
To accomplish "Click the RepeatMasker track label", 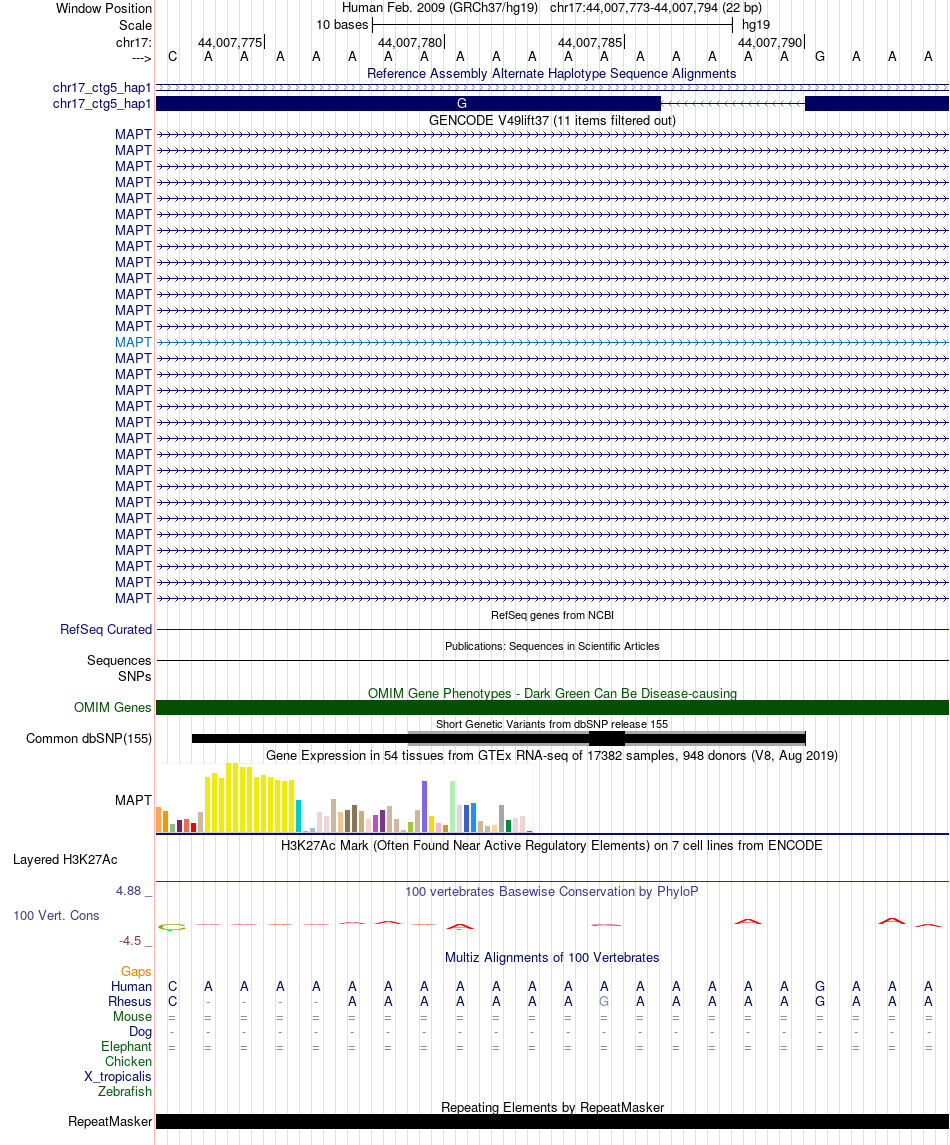I will pos(110,1122).
